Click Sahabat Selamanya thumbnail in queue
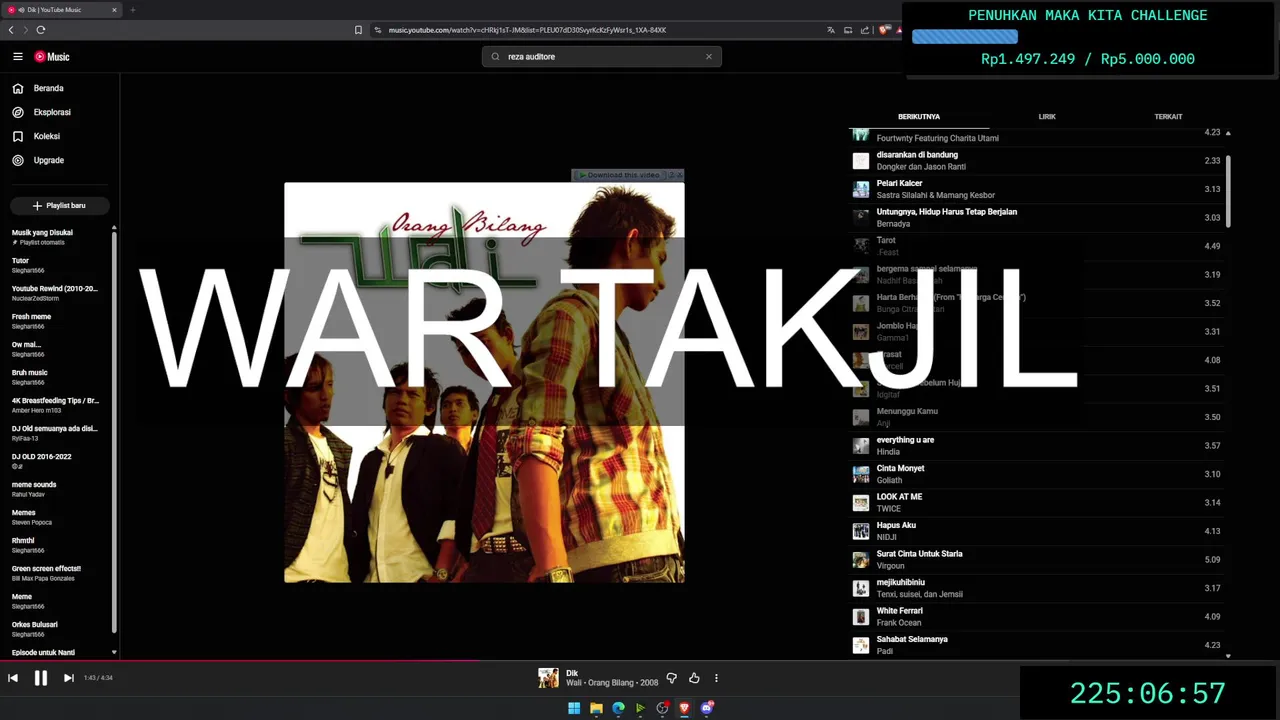 click(861, 645)
